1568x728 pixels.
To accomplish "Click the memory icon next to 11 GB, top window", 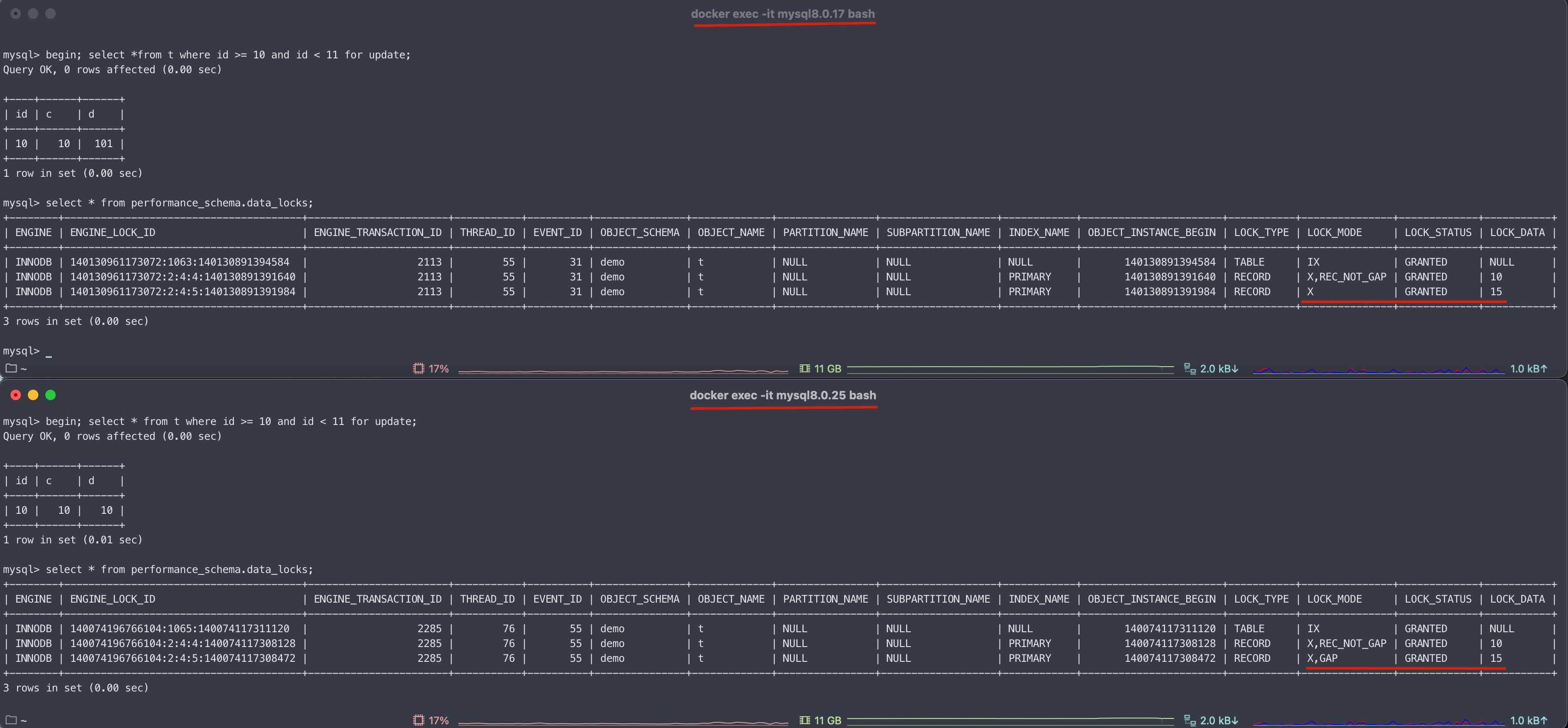I will [805, 368].
